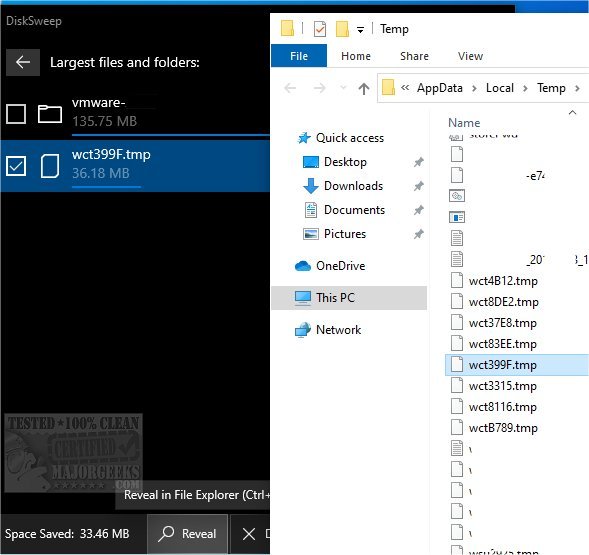Select This PC in navigation pane
The image size is (589, 555).
click(x=349, y=298)
